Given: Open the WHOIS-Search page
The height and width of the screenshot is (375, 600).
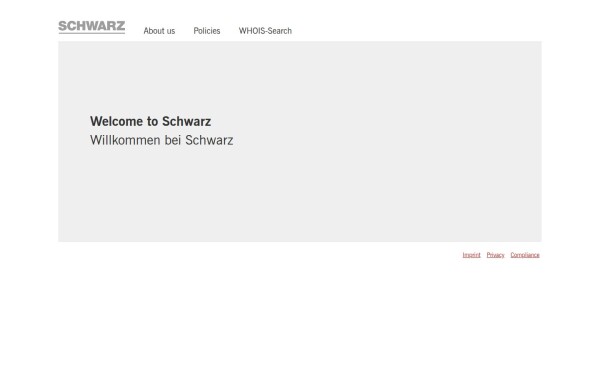Looking at the screenshot, I should (265, 31).
